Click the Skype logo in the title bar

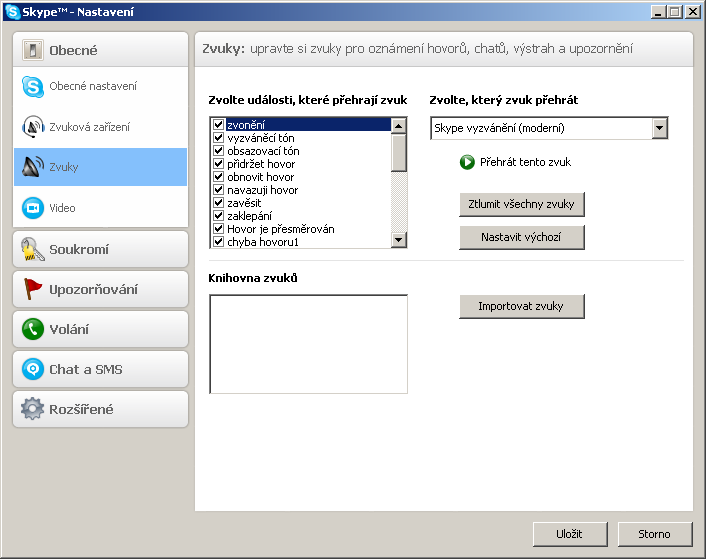13,12
